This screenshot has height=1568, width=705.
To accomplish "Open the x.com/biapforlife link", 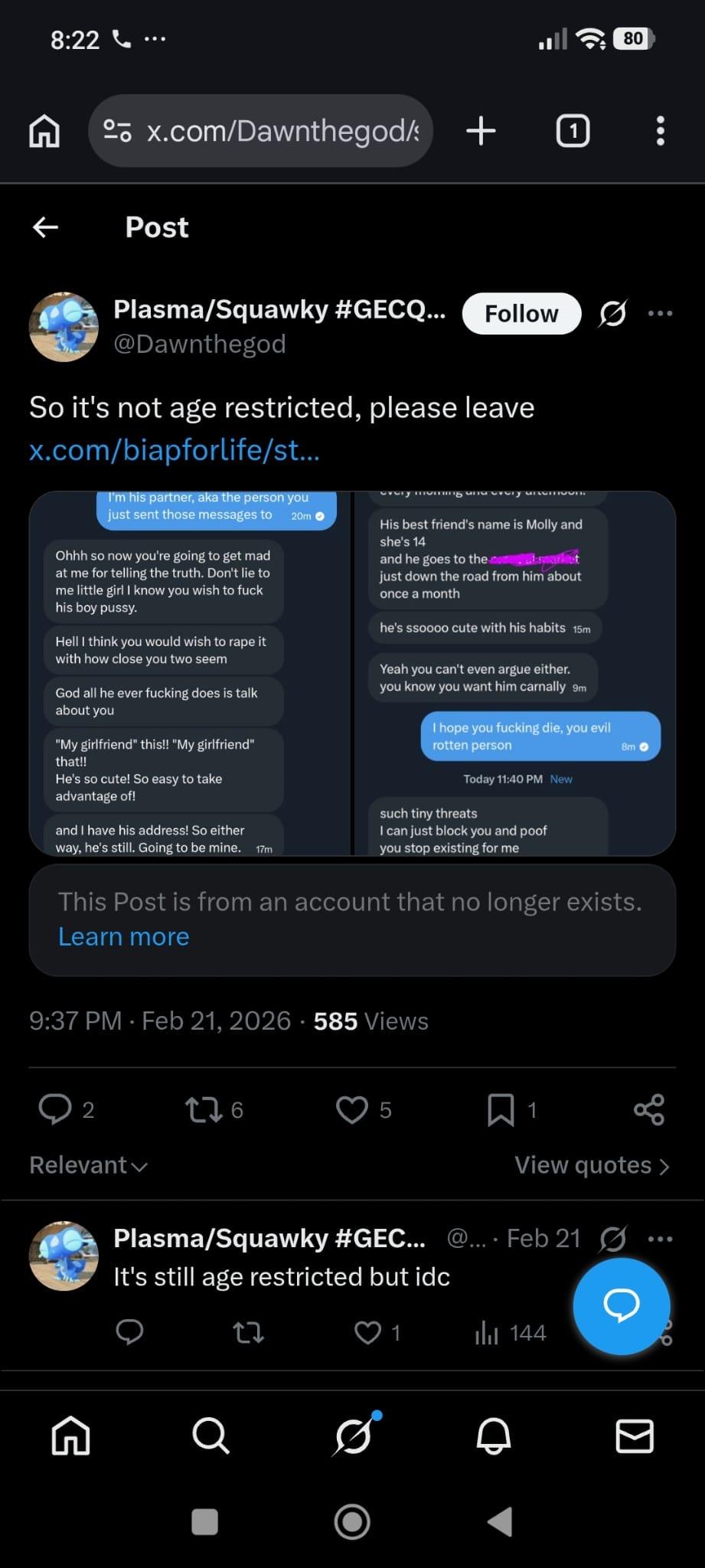I will [x=175, y=450].
